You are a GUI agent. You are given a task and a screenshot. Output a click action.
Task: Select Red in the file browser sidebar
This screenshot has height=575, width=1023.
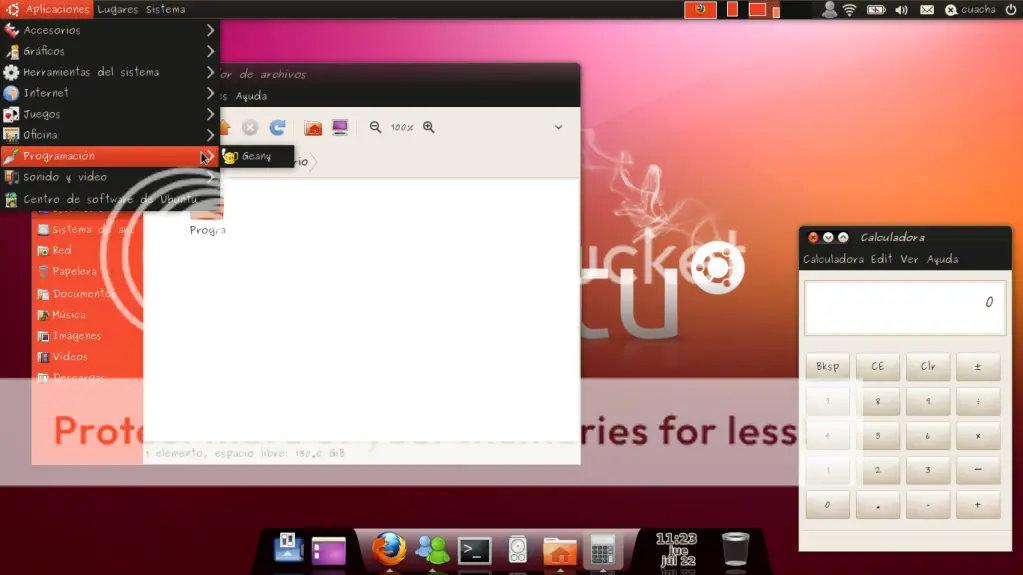(x=62, y=250)
